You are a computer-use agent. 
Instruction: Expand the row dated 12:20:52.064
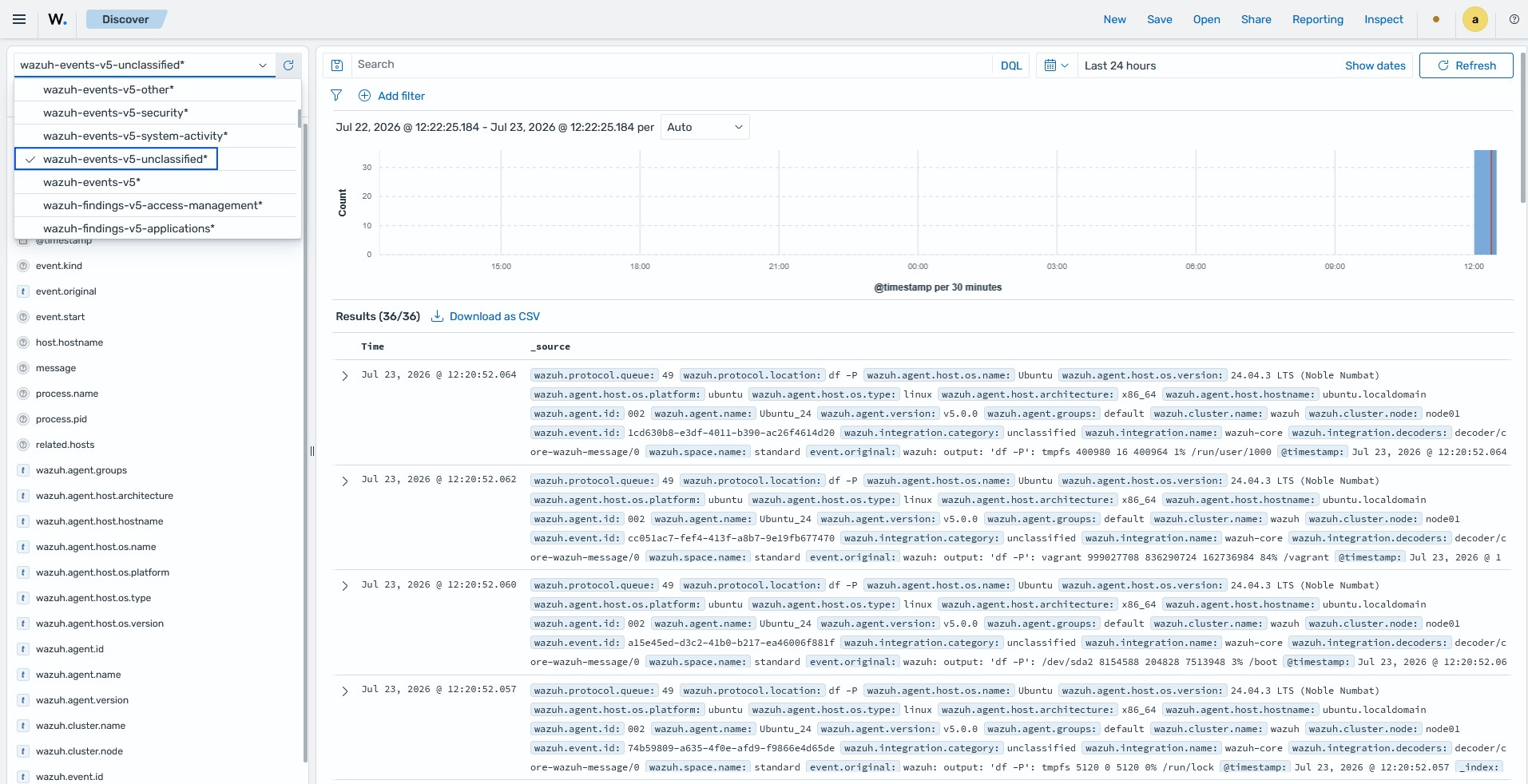click(x=345, y=375)
